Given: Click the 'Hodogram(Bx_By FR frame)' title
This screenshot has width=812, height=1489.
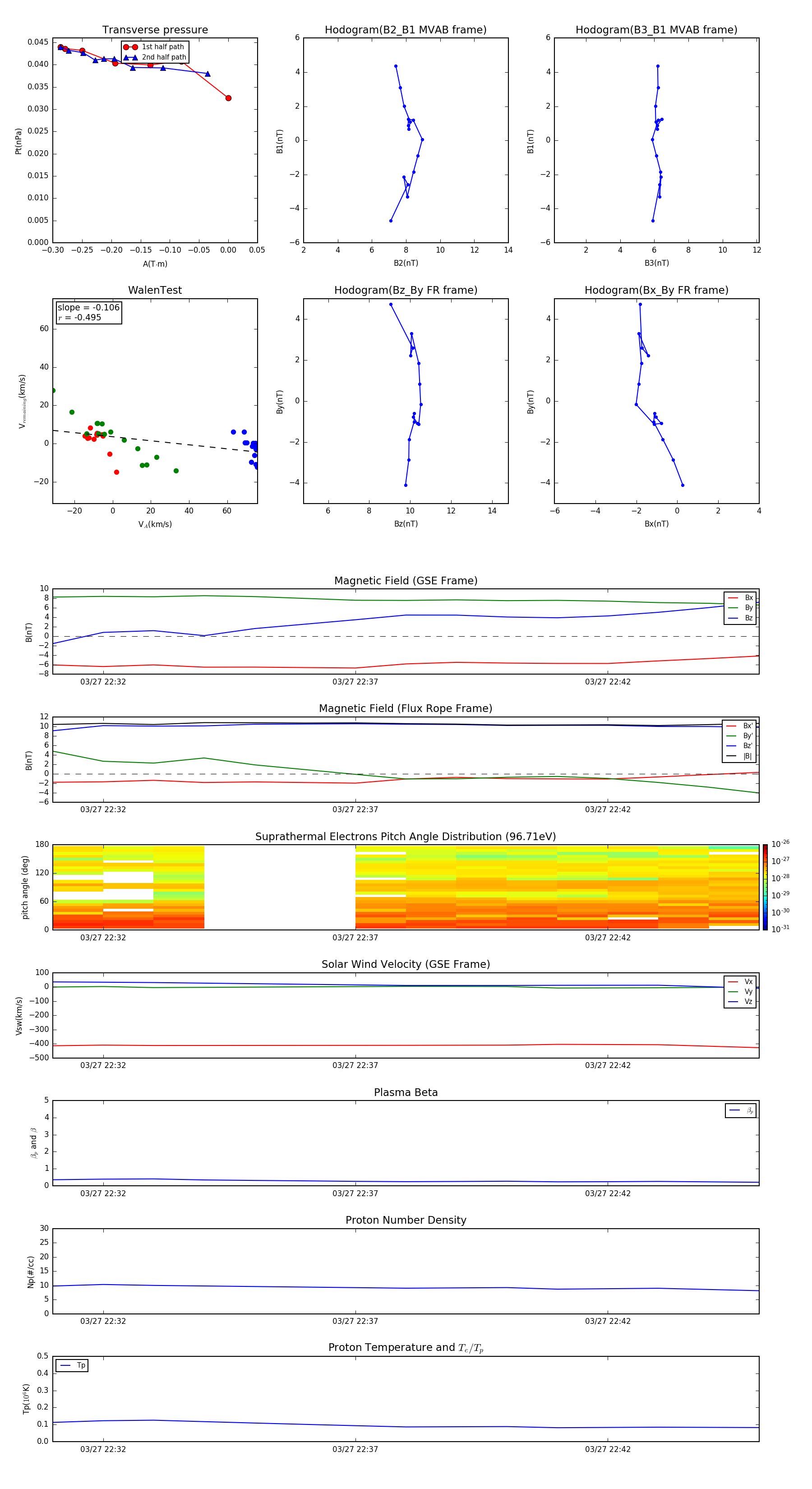Looking at the screenshot, I should tap(656, 290).
